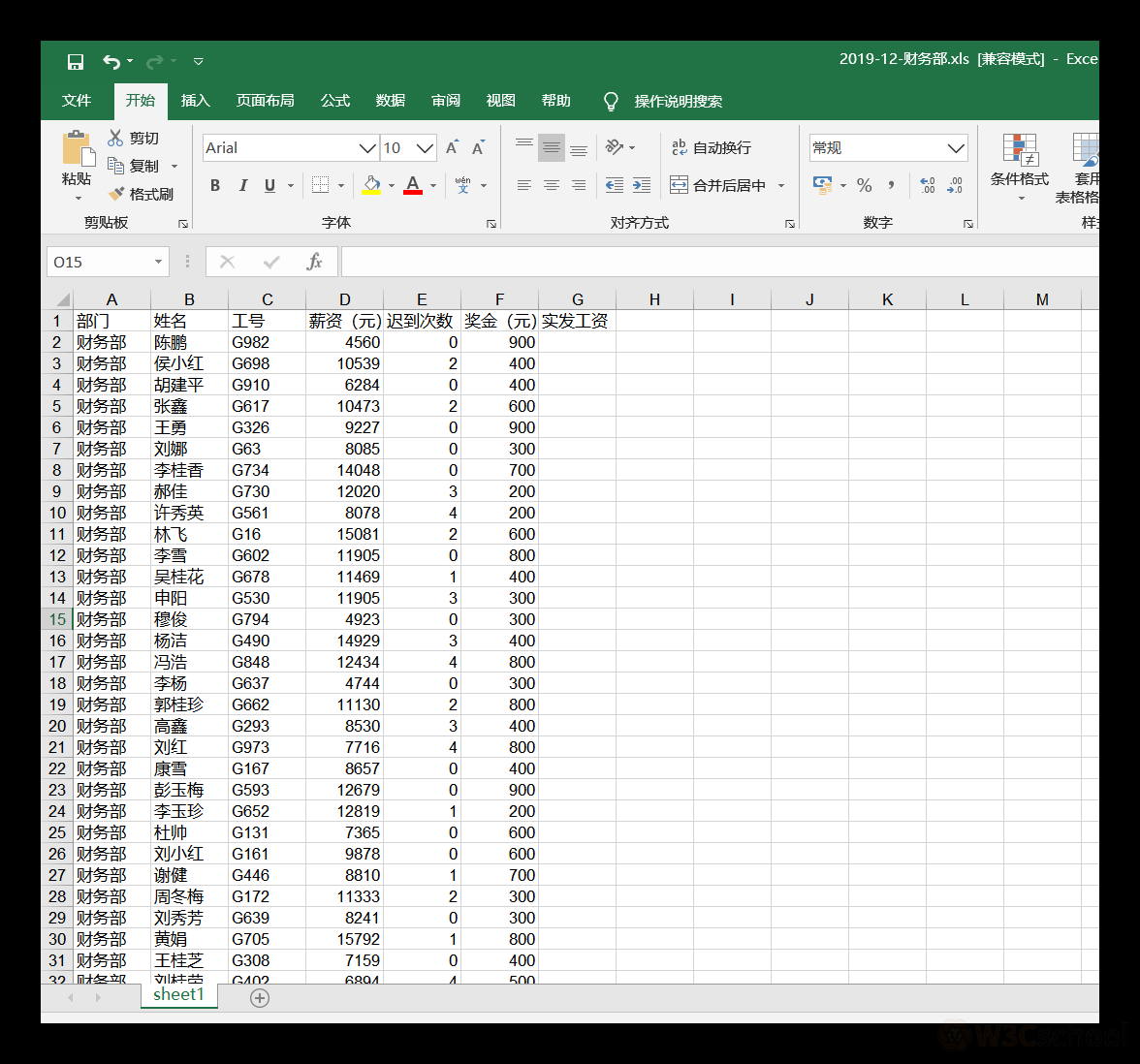Increase font size with the larger A icon
This screenshot has height=1064, width=1140.
[x=452, y=147]
